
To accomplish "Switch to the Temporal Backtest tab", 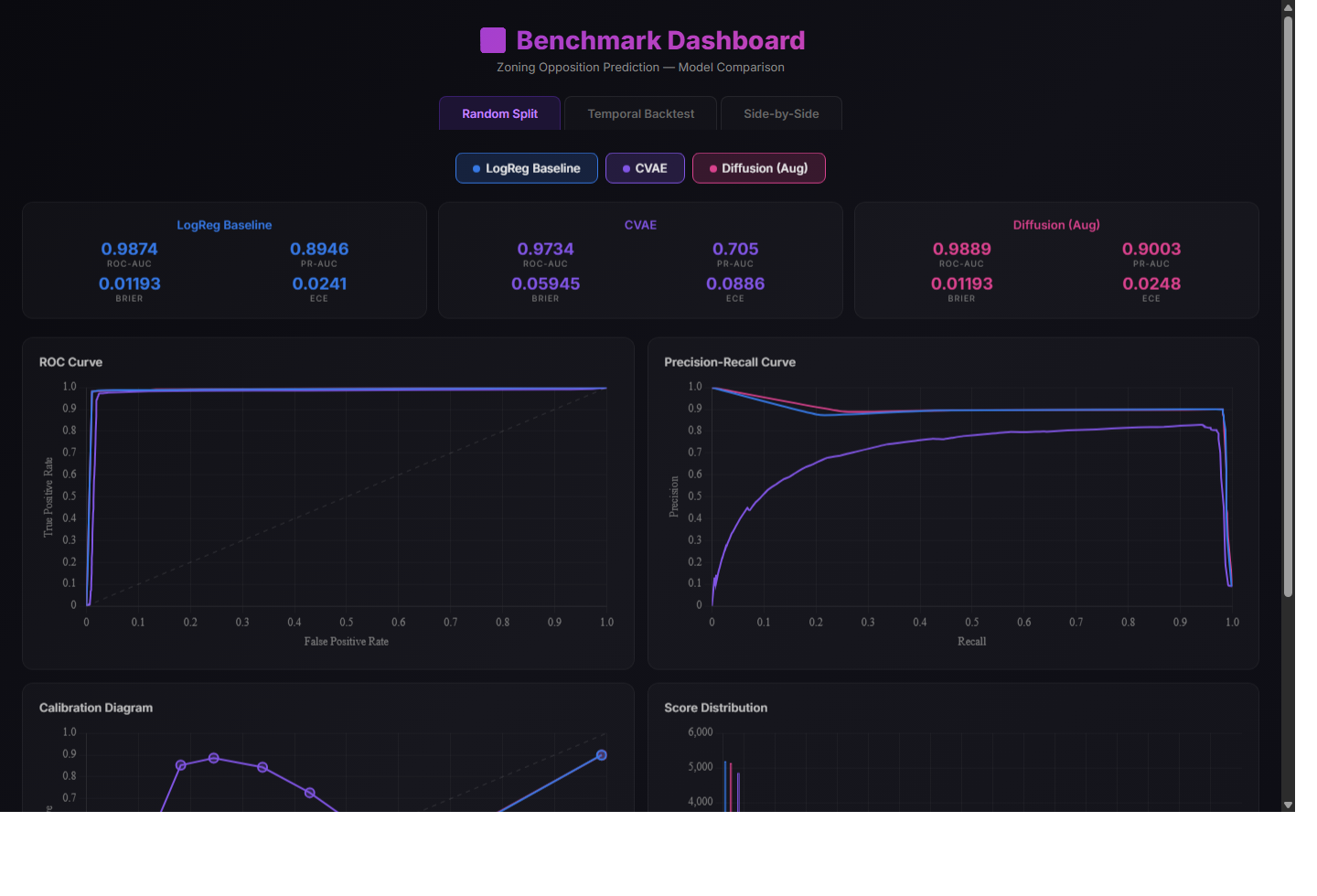I will [x=640, y=112].
